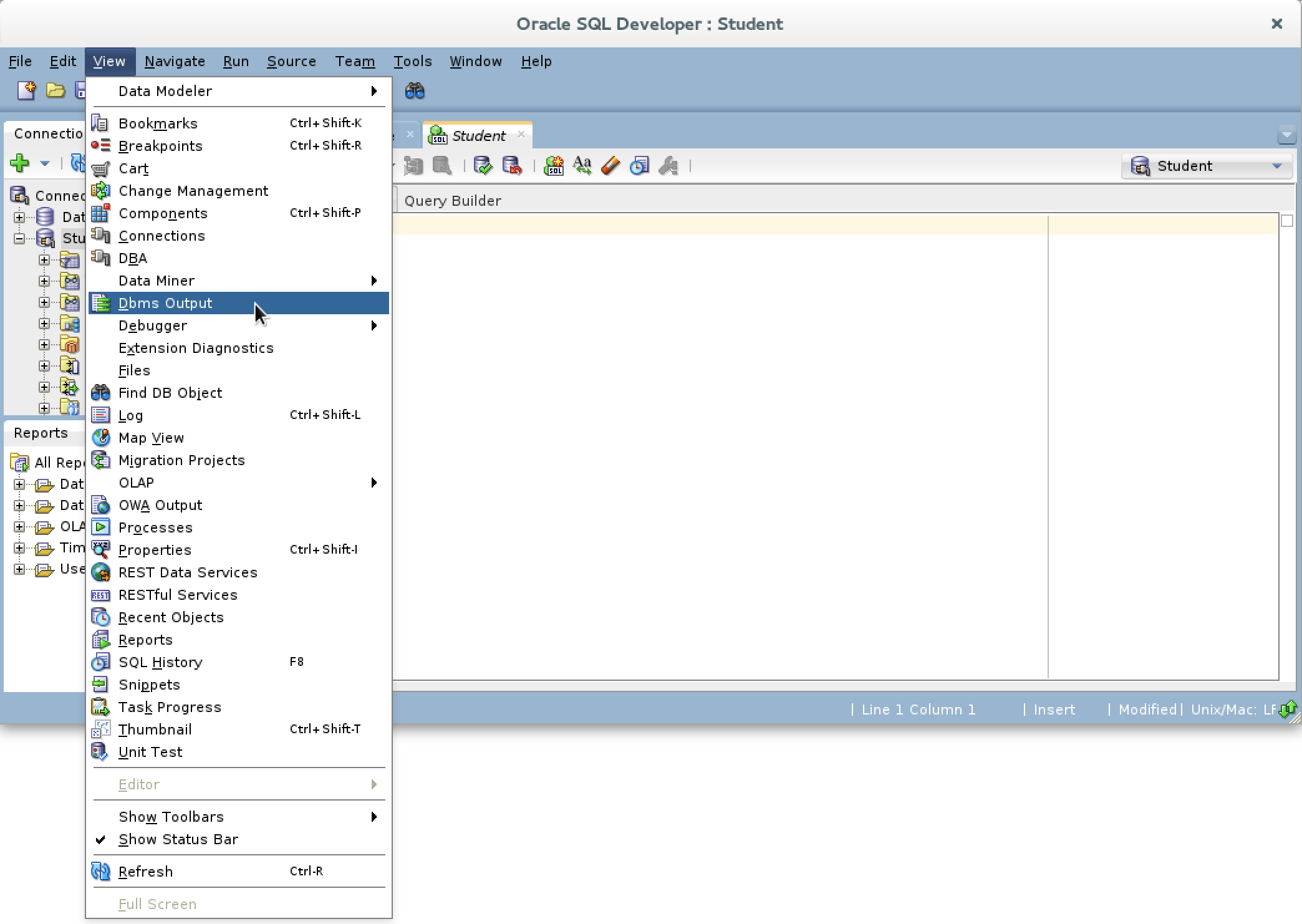
Task: Click Refresh with Ctrl-R shortcut
Action: coord(146,871)
